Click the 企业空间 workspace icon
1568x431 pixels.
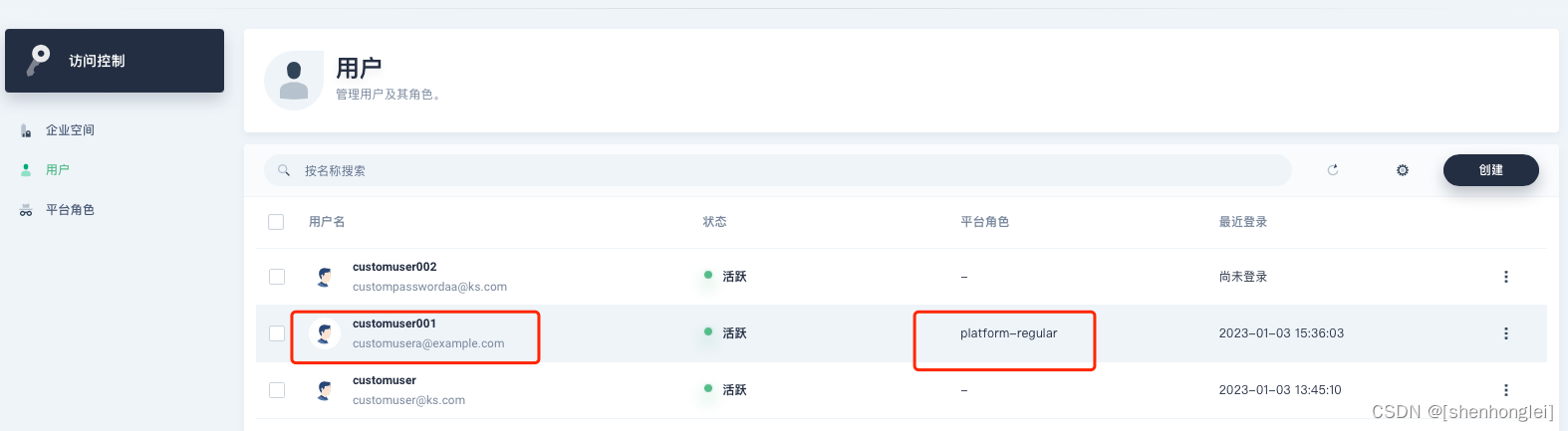point(26,130)
